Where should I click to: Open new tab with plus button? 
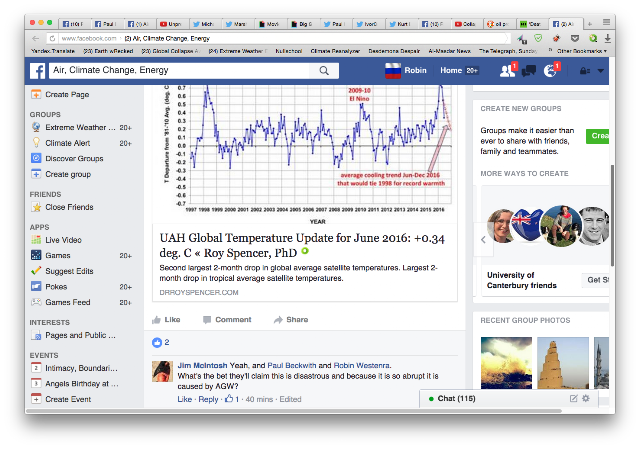(590, 24)
